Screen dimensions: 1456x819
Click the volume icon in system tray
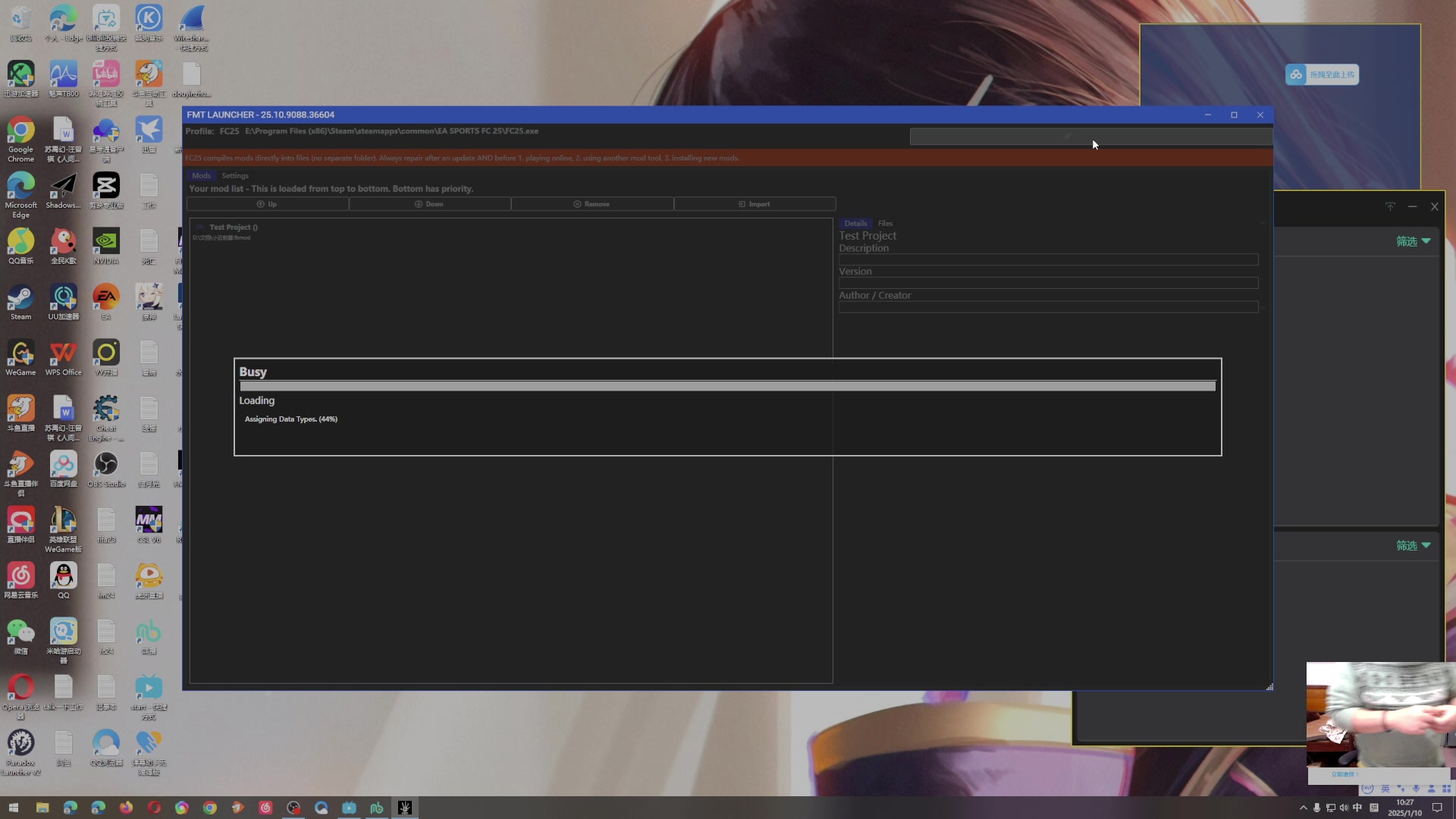coord(1344,808)
